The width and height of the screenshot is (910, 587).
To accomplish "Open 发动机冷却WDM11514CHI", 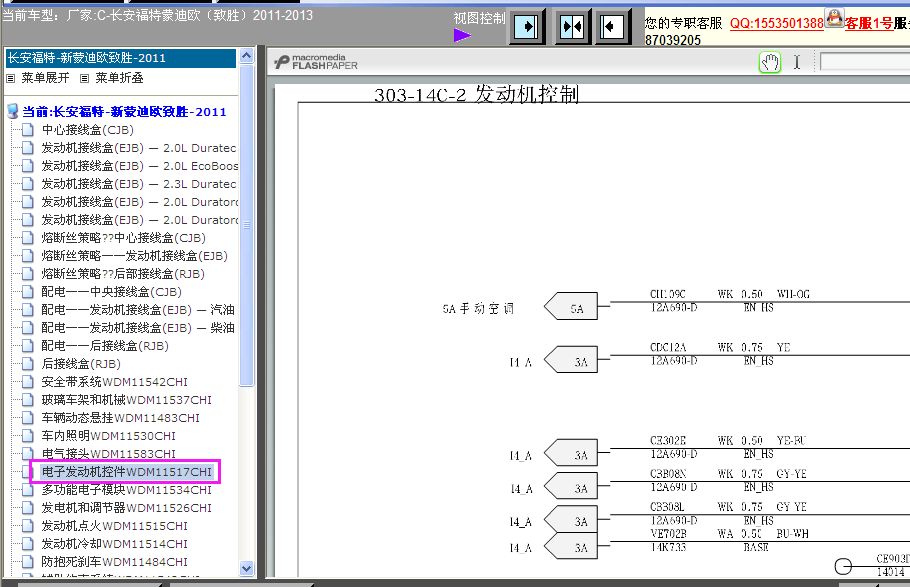I will tap(114, 543).
